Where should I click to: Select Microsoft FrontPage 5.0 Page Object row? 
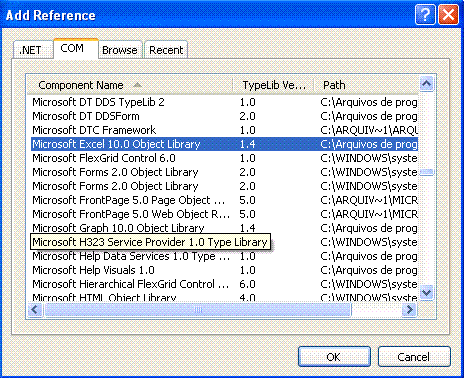[x=224, y=200]
